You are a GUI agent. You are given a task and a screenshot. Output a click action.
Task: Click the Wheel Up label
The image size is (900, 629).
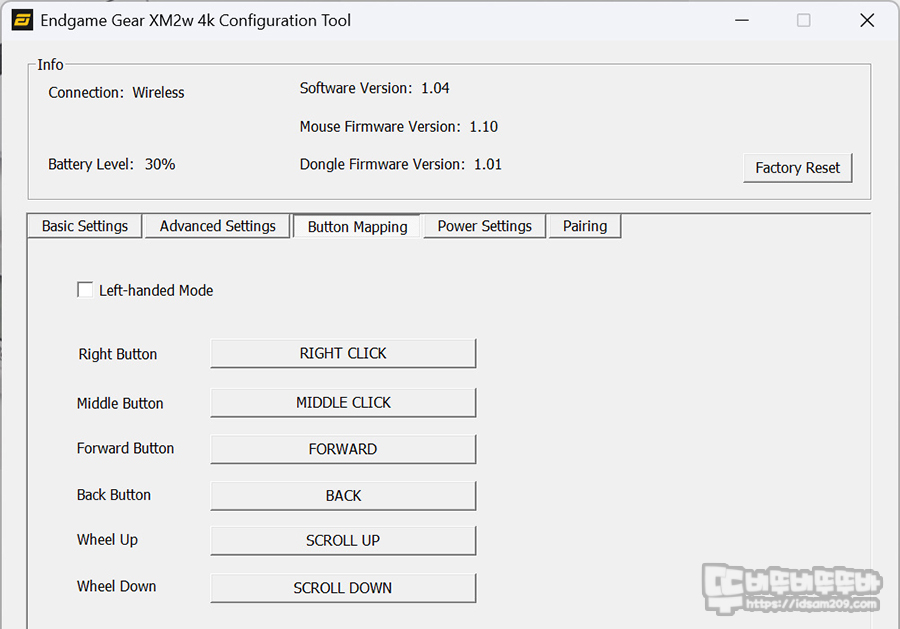[107, 540]
